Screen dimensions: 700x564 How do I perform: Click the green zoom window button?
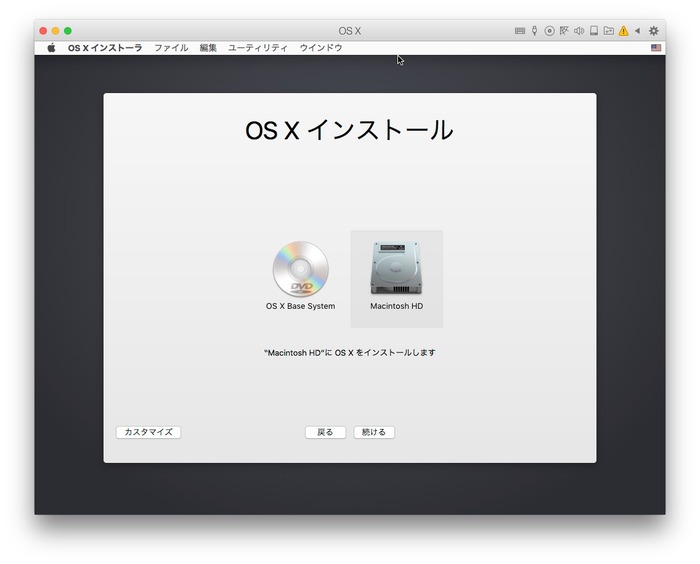68,31
